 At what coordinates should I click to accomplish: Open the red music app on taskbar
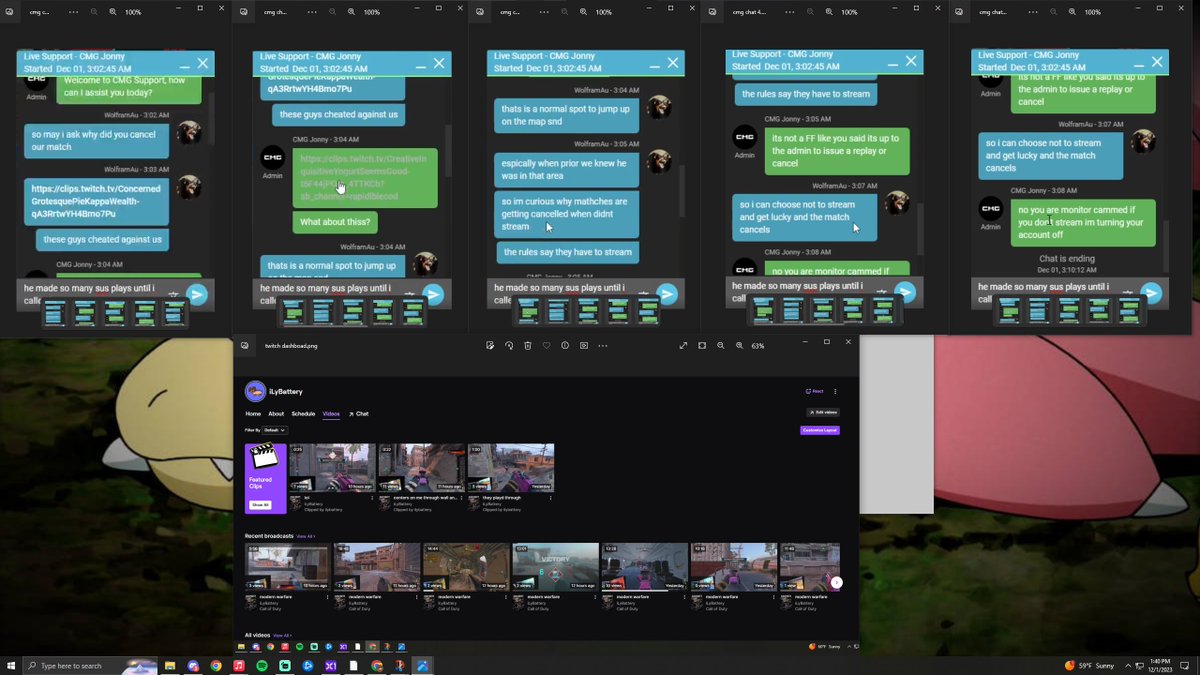[239, 665]
